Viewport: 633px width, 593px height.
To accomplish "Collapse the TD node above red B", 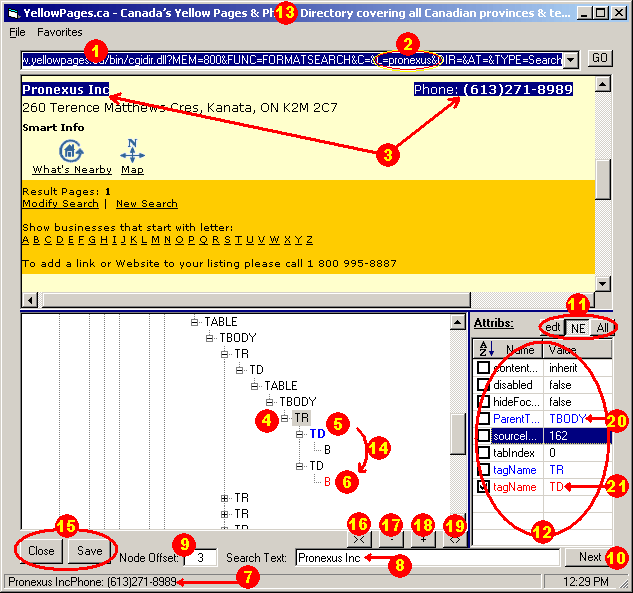I will (x=300, y=466).
